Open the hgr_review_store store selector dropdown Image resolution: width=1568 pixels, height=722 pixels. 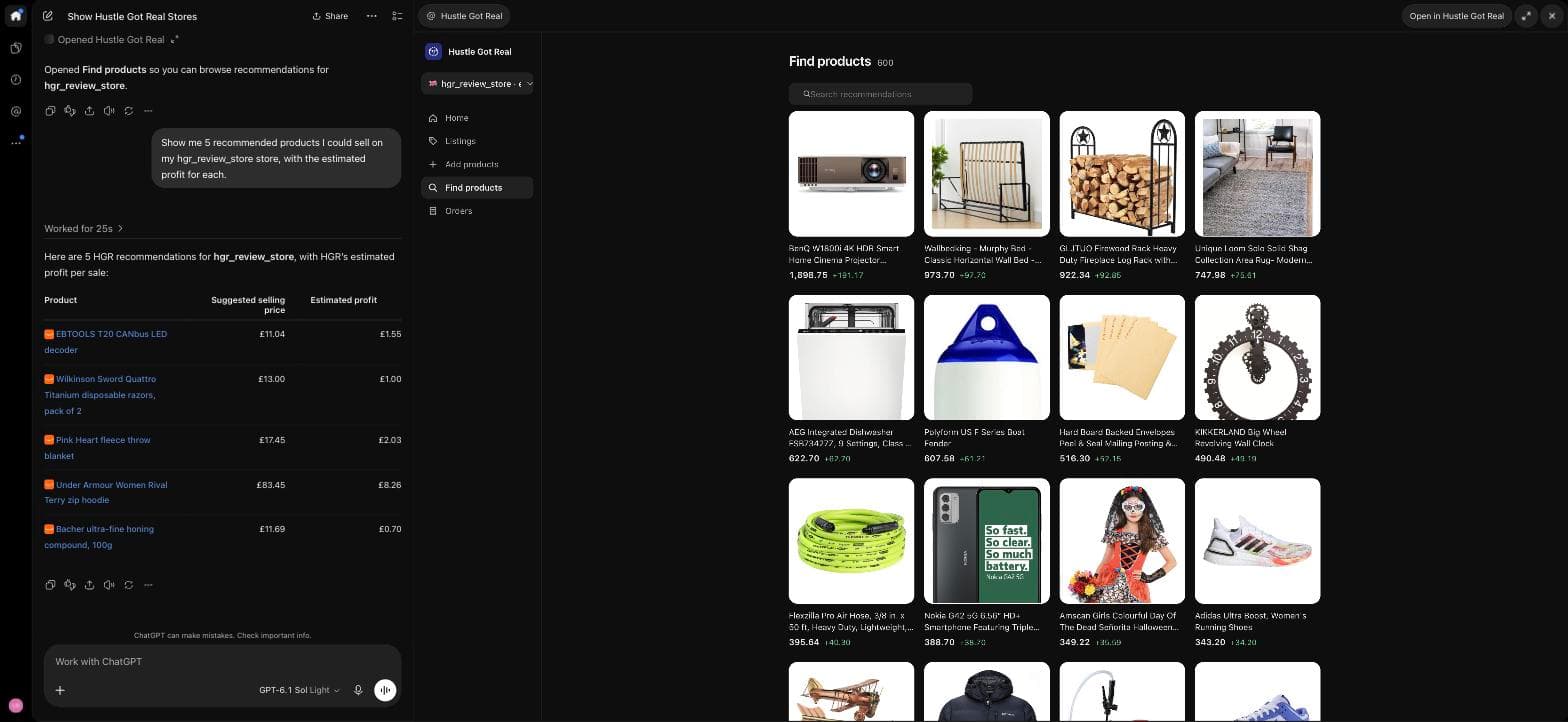coord(478,84)
